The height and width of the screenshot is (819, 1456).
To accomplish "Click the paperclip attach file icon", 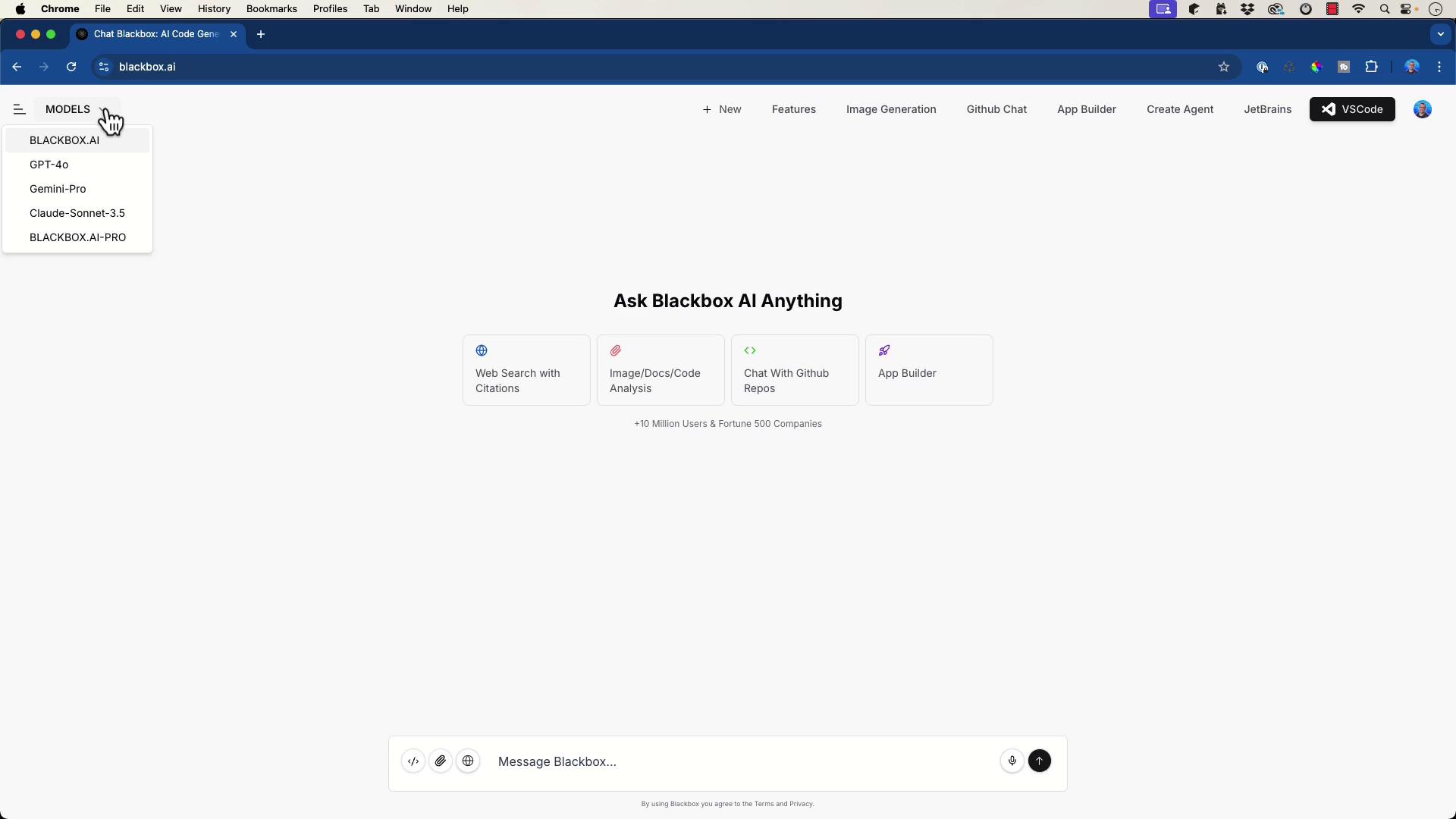I will pos(441,761).
